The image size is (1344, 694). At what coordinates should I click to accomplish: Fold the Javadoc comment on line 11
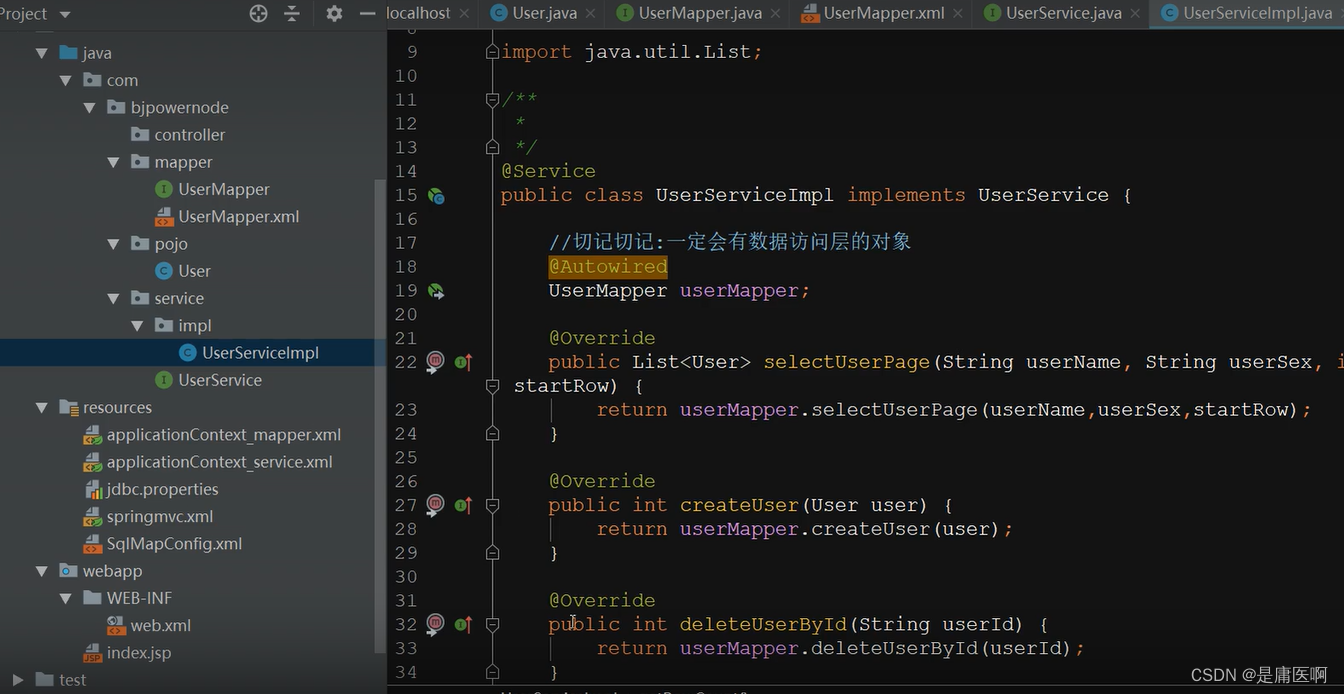(x=492, y=100)
